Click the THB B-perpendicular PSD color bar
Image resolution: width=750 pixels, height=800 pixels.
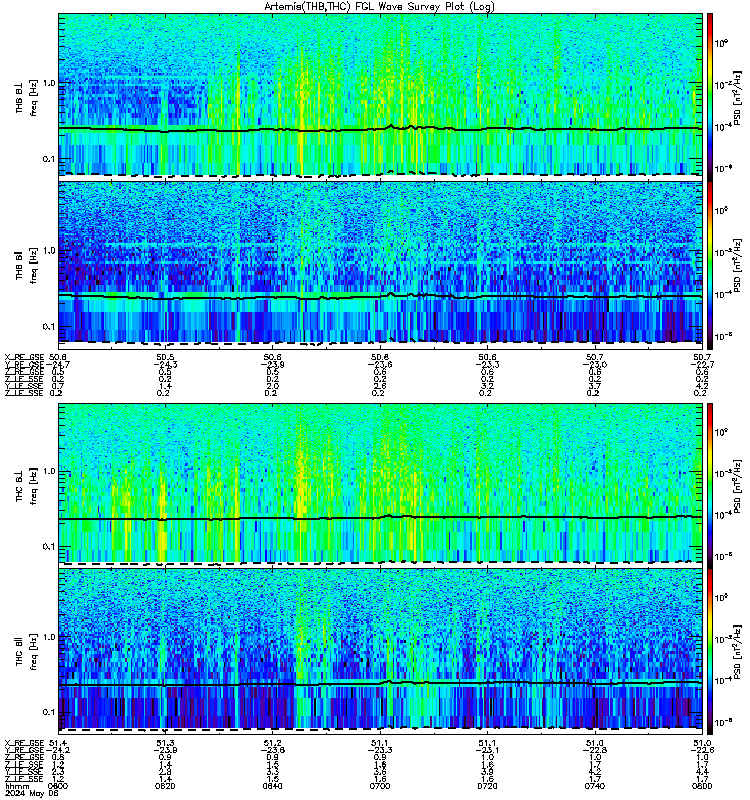[710, 97]
